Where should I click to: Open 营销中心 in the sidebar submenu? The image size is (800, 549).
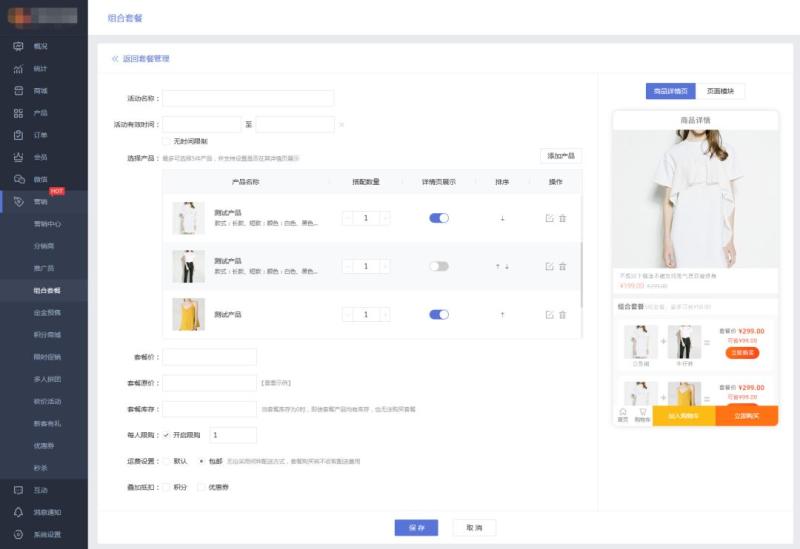tap(47, 224)
